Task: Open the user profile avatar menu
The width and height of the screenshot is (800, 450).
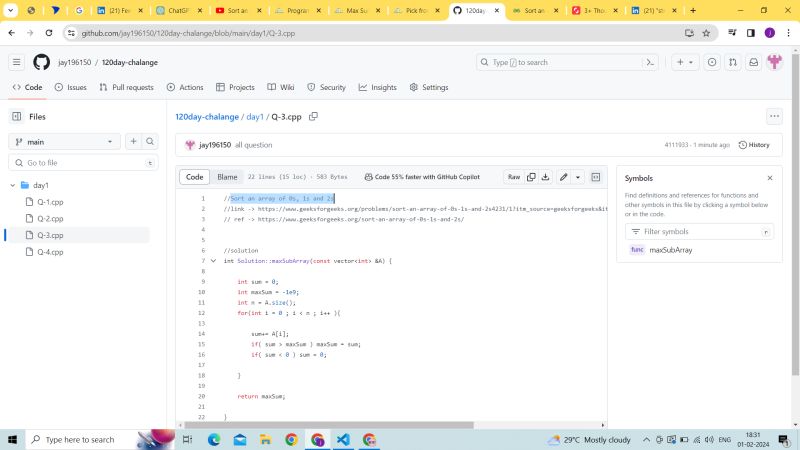Action: click(x=774, y=62)
